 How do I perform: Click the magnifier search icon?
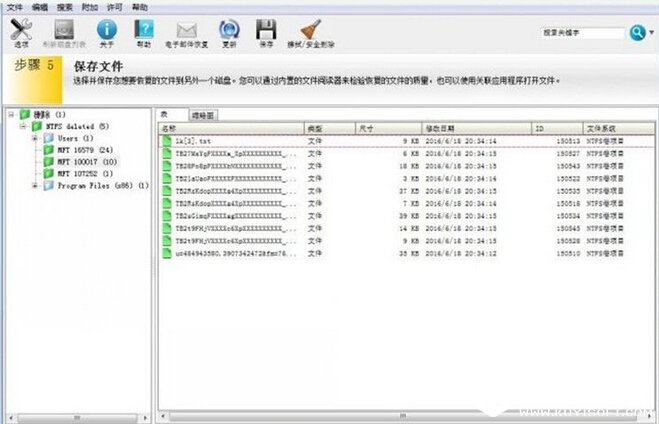click(x=636, y=33)
